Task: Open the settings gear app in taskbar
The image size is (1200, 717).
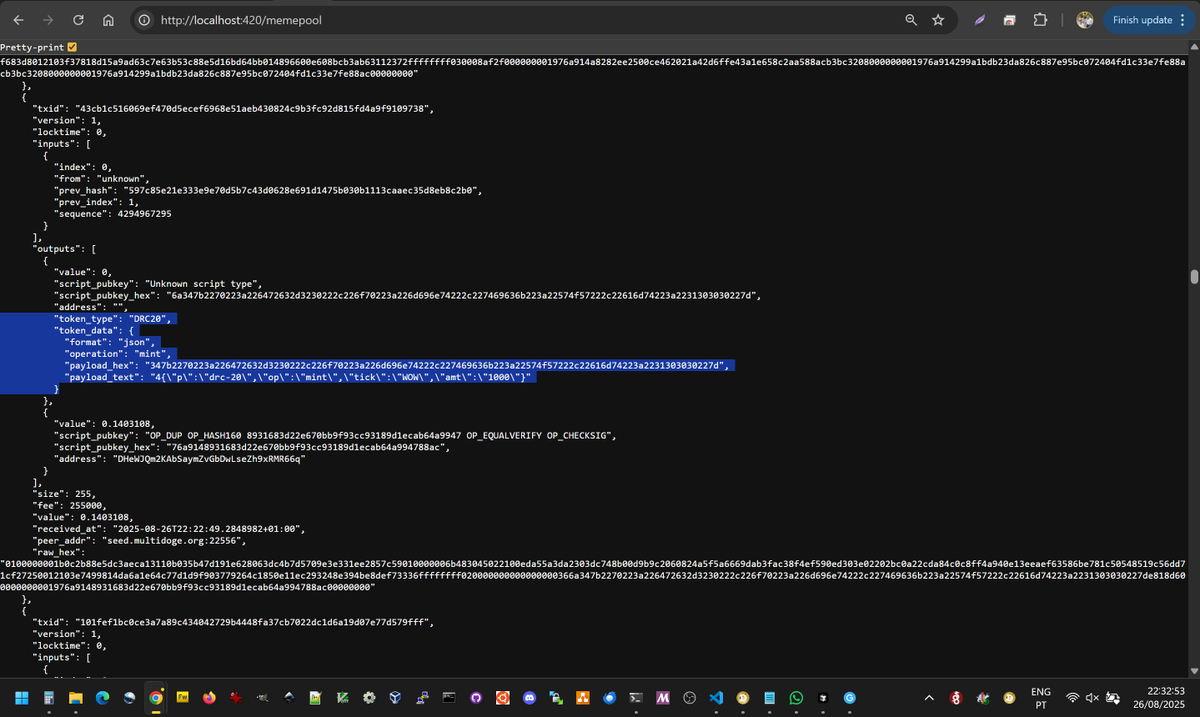Action: [x=369, y=697]
